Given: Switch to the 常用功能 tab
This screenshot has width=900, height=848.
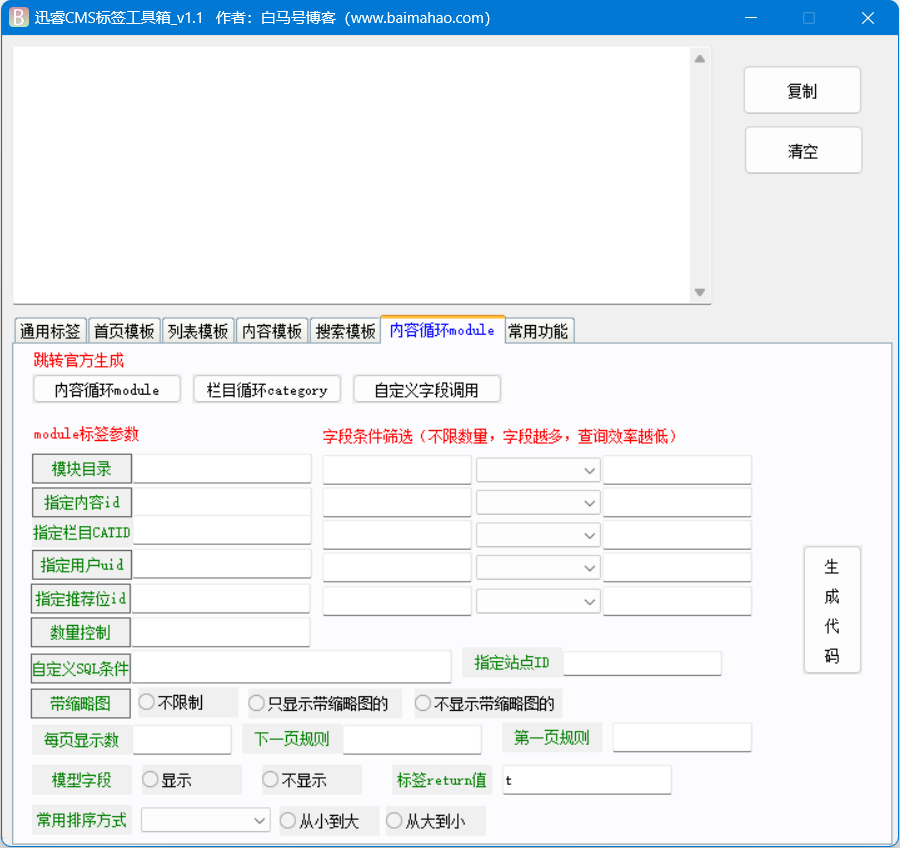Looking at the screenshot, I should [x=538, y=331].
